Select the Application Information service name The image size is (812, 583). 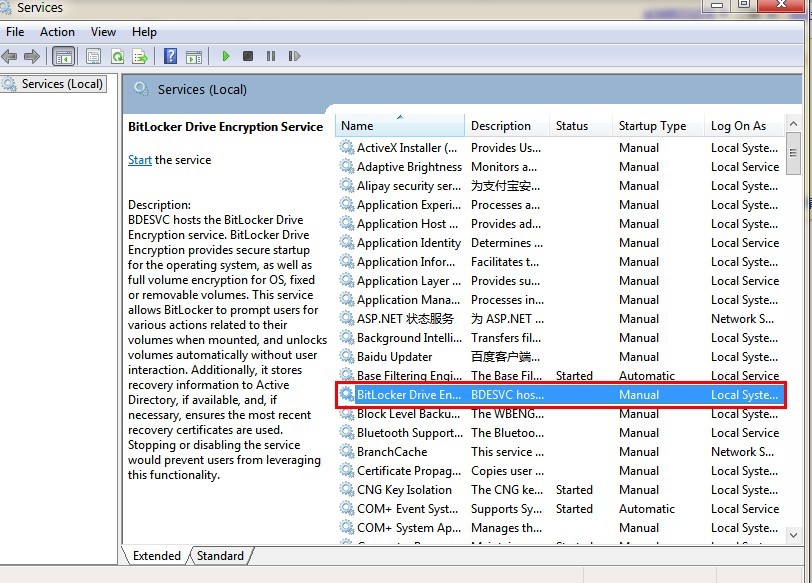point(406,262)
